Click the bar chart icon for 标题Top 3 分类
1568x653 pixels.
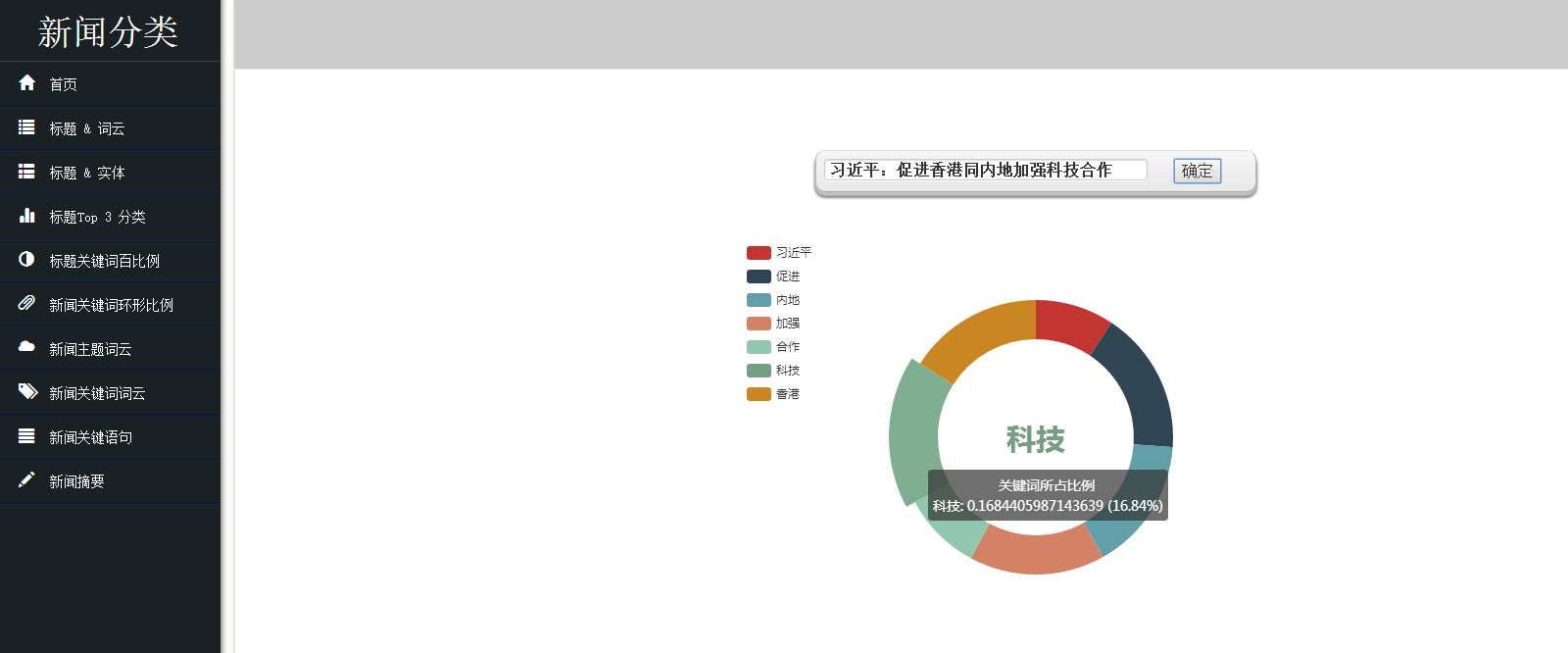coord(27,216)
